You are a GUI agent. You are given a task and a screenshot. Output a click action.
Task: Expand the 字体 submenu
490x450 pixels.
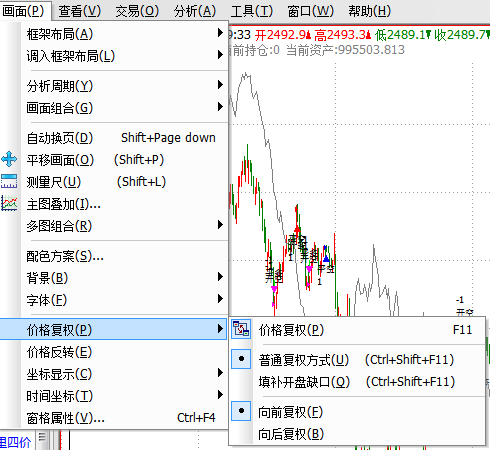tap(220, 299)
